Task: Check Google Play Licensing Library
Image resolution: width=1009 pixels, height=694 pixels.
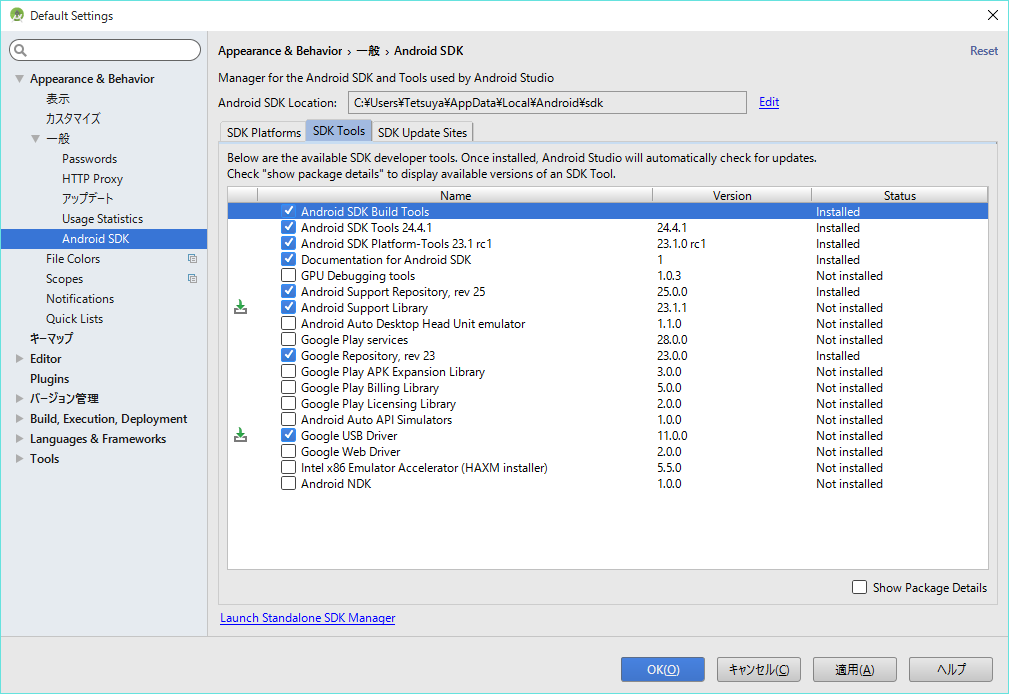Action: pyautogui.click(x=288, y=404)
